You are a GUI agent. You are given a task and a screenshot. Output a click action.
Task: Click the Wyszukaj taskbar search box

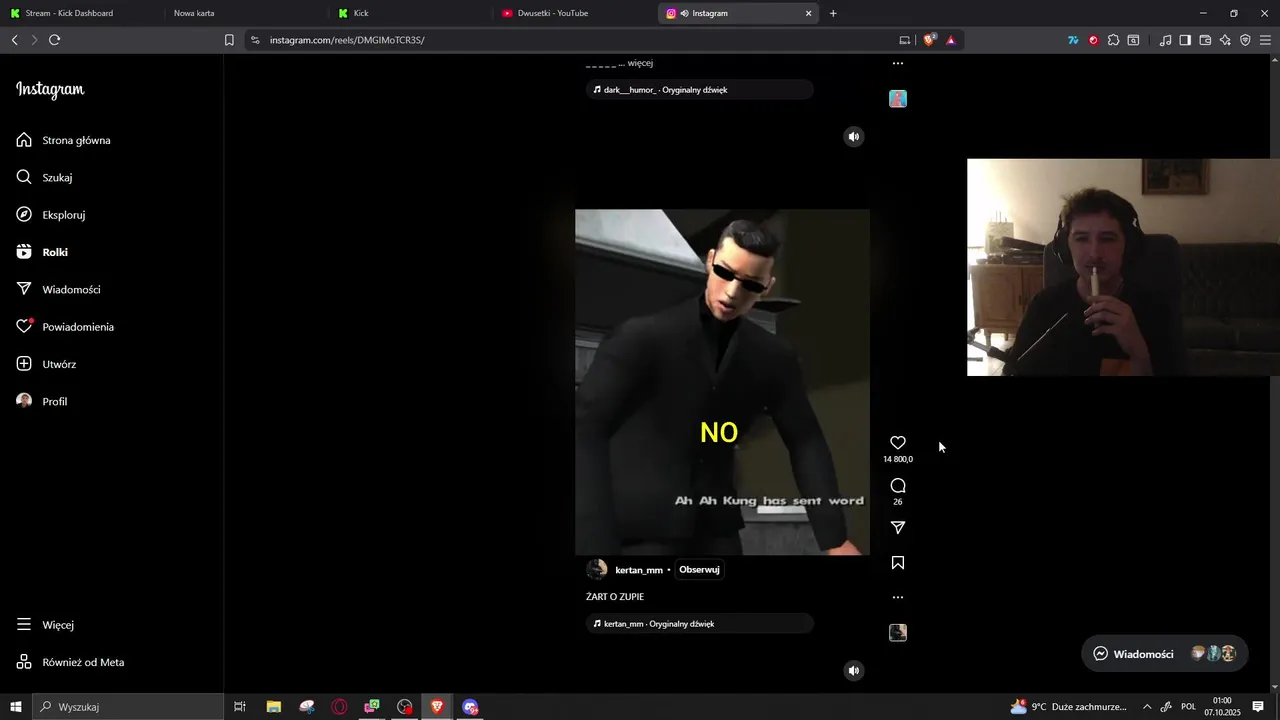click(127, 707)
